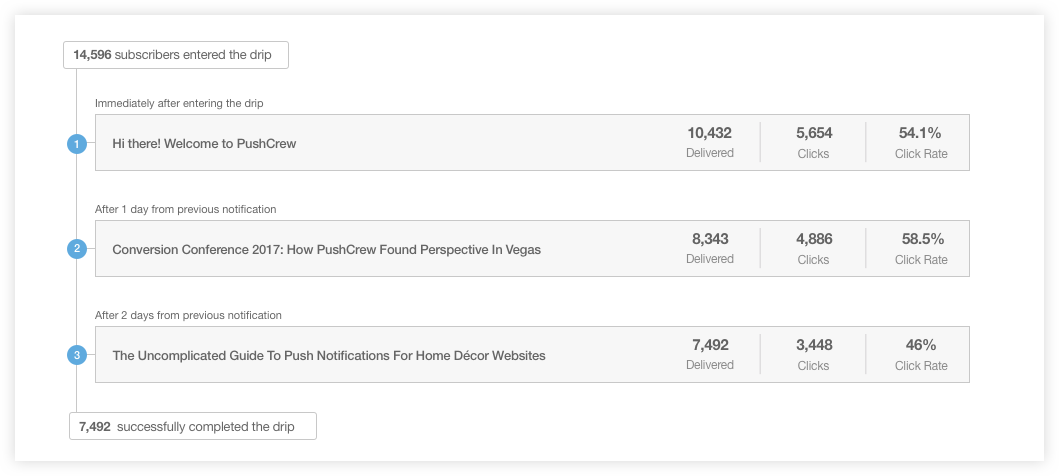Open the Uncomplicated Guide To Push Notifications title
Viewport: 1059px width, 476px height.
click(329, 355)
